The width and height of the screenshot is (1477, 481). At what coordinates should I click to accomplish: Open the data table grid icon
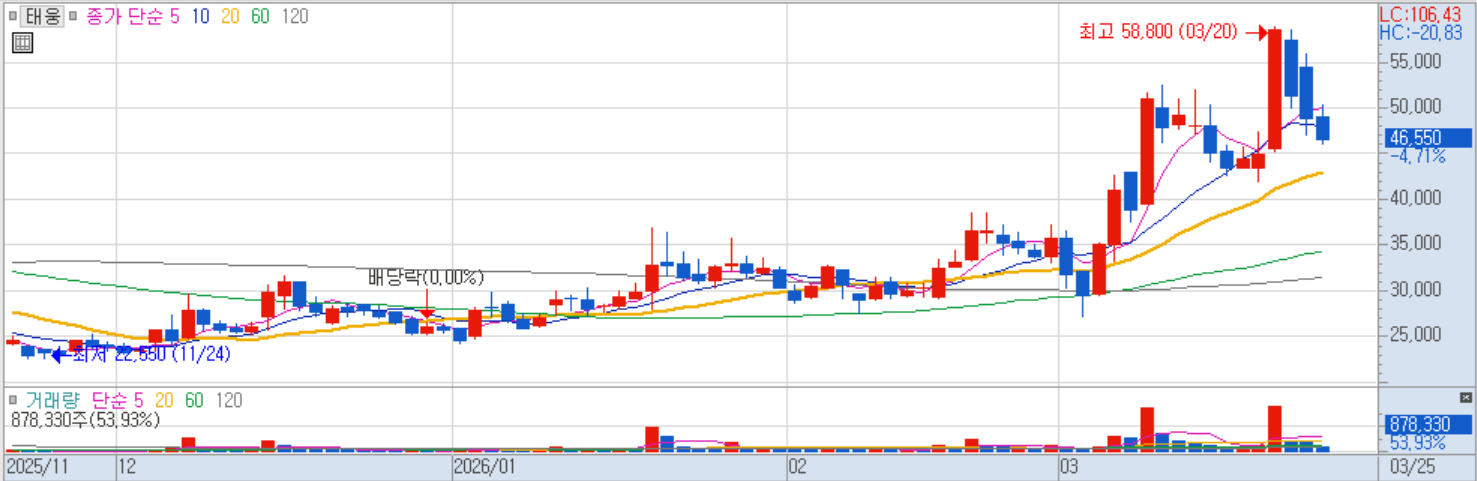tap(23, 42)
